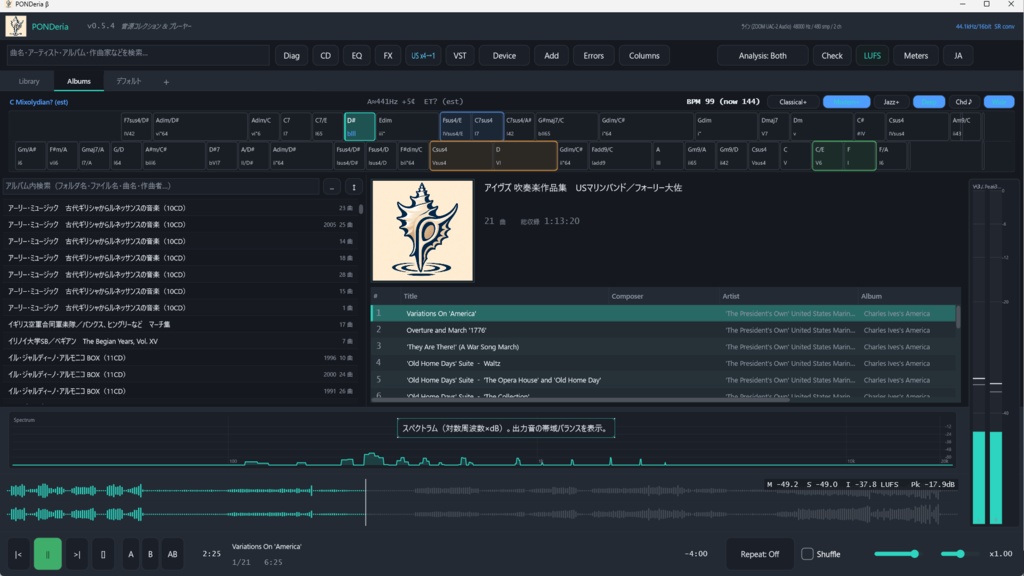The image size is (1024, 576).
Task: Select the Albums tab
Action: click(x=78, y=82)
